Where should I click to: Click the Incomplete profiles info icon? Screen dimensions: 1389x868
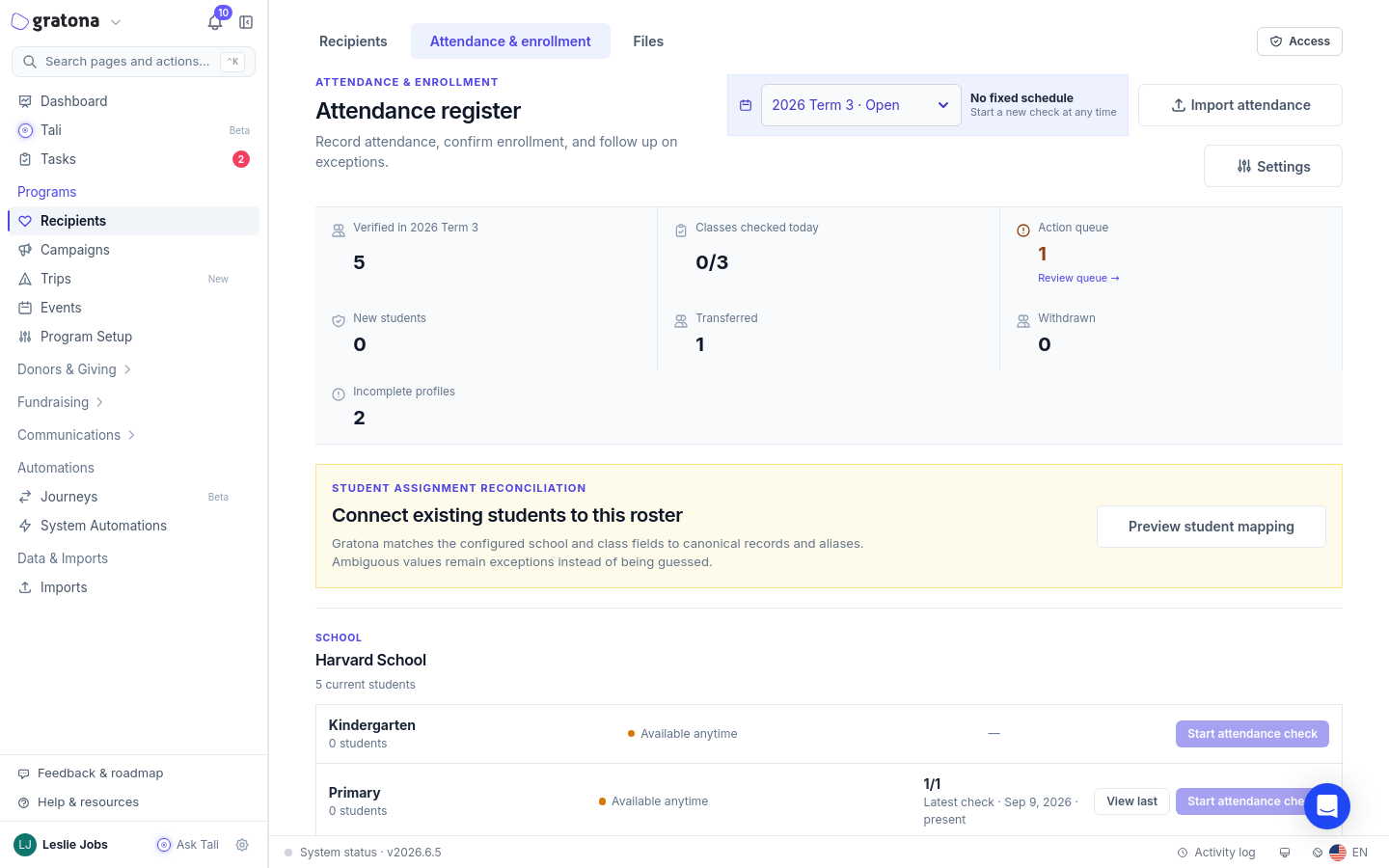click(x=339, y=394)
